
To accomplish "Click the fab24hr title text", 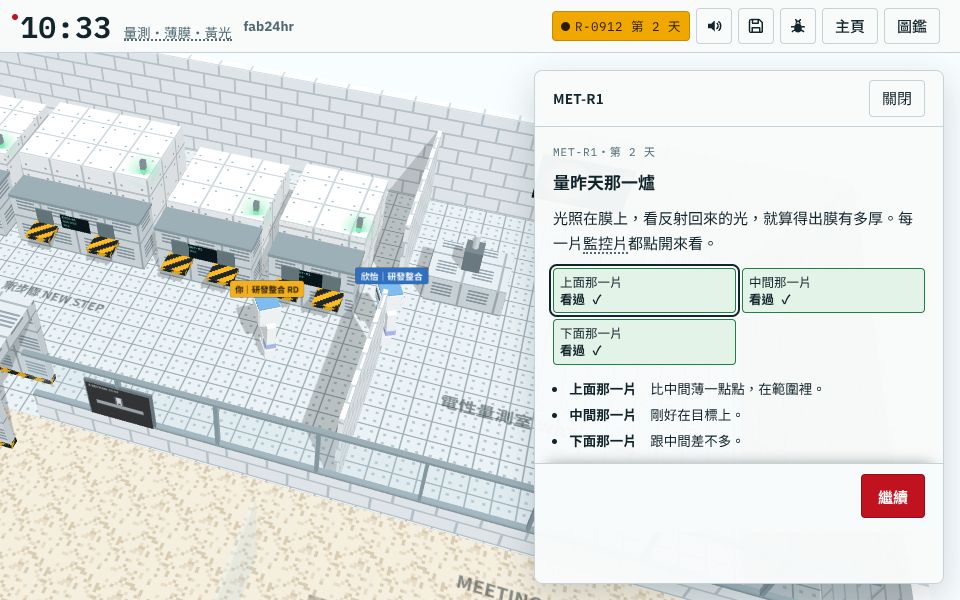I will pyautogui.click(x=268, y=26).
